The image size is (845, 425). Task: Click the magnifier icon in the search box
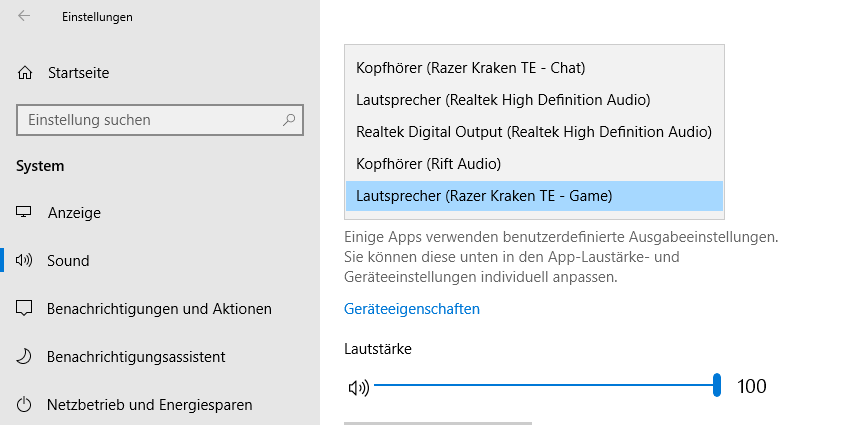pyautogui.click(x=289, y=120)
